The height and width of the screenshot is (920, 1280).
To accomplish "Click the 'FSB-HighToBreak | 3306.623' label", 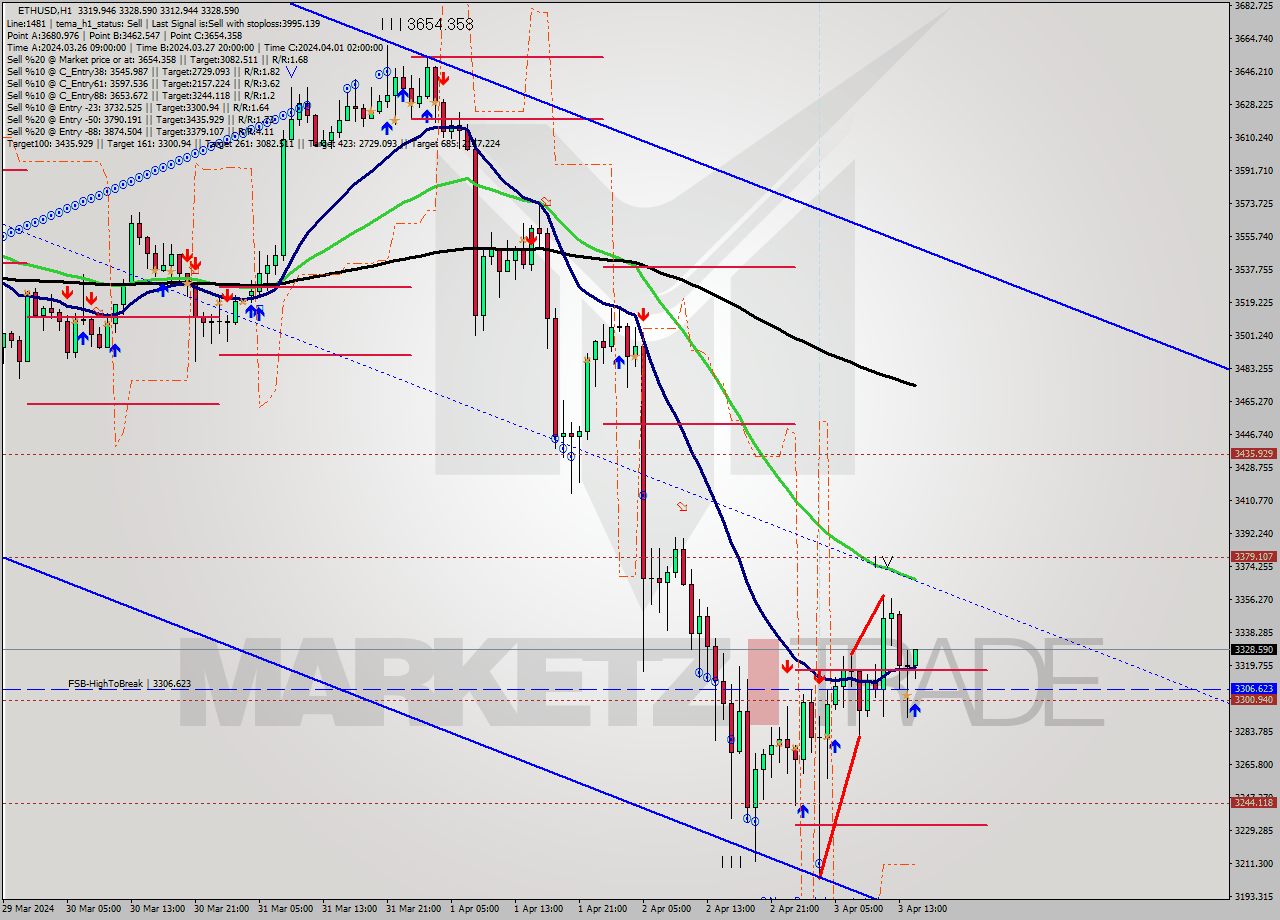I will click(x=129, y=684).
